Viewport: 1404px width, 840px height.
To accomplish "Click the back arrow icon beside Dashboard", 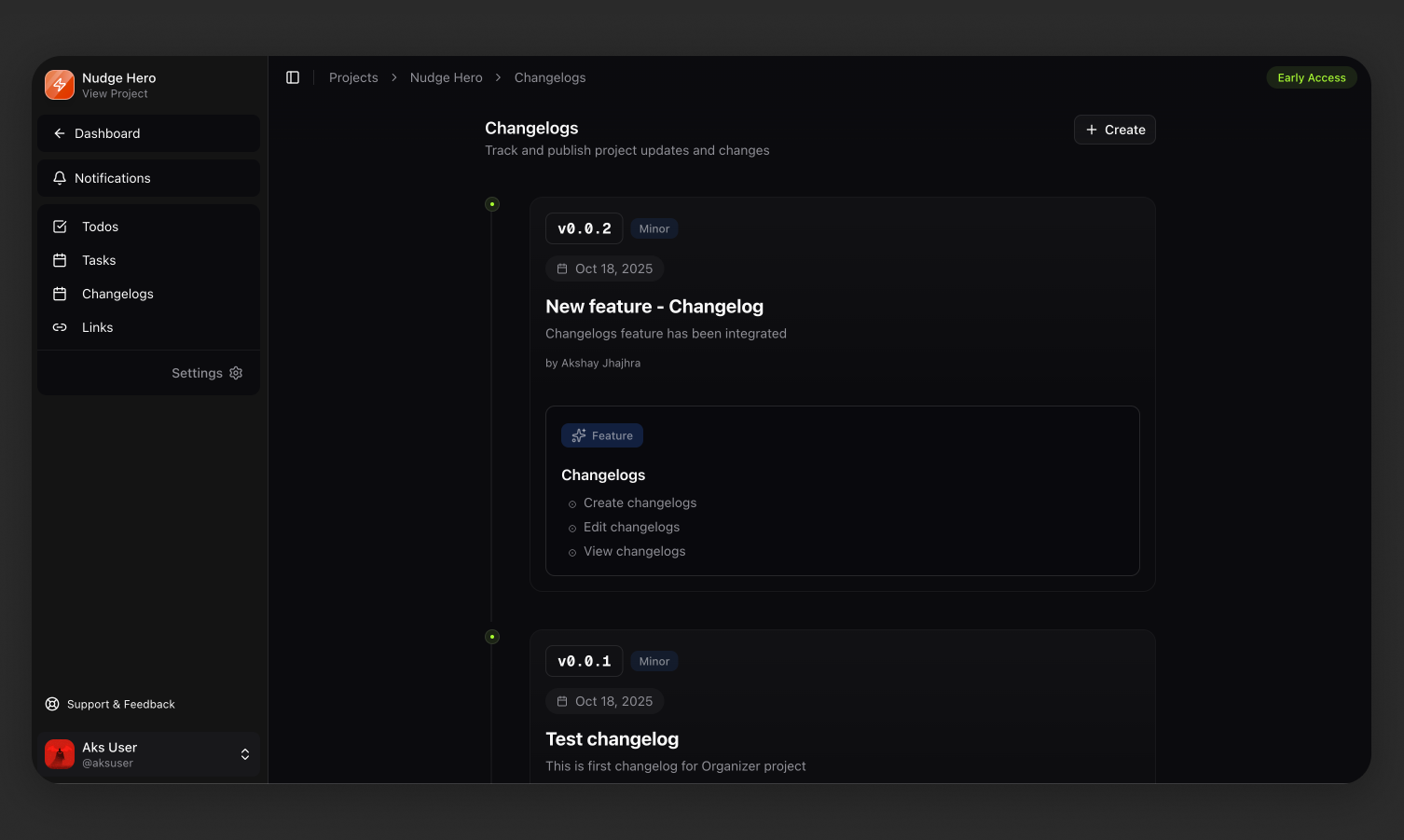I will (60, 133).
